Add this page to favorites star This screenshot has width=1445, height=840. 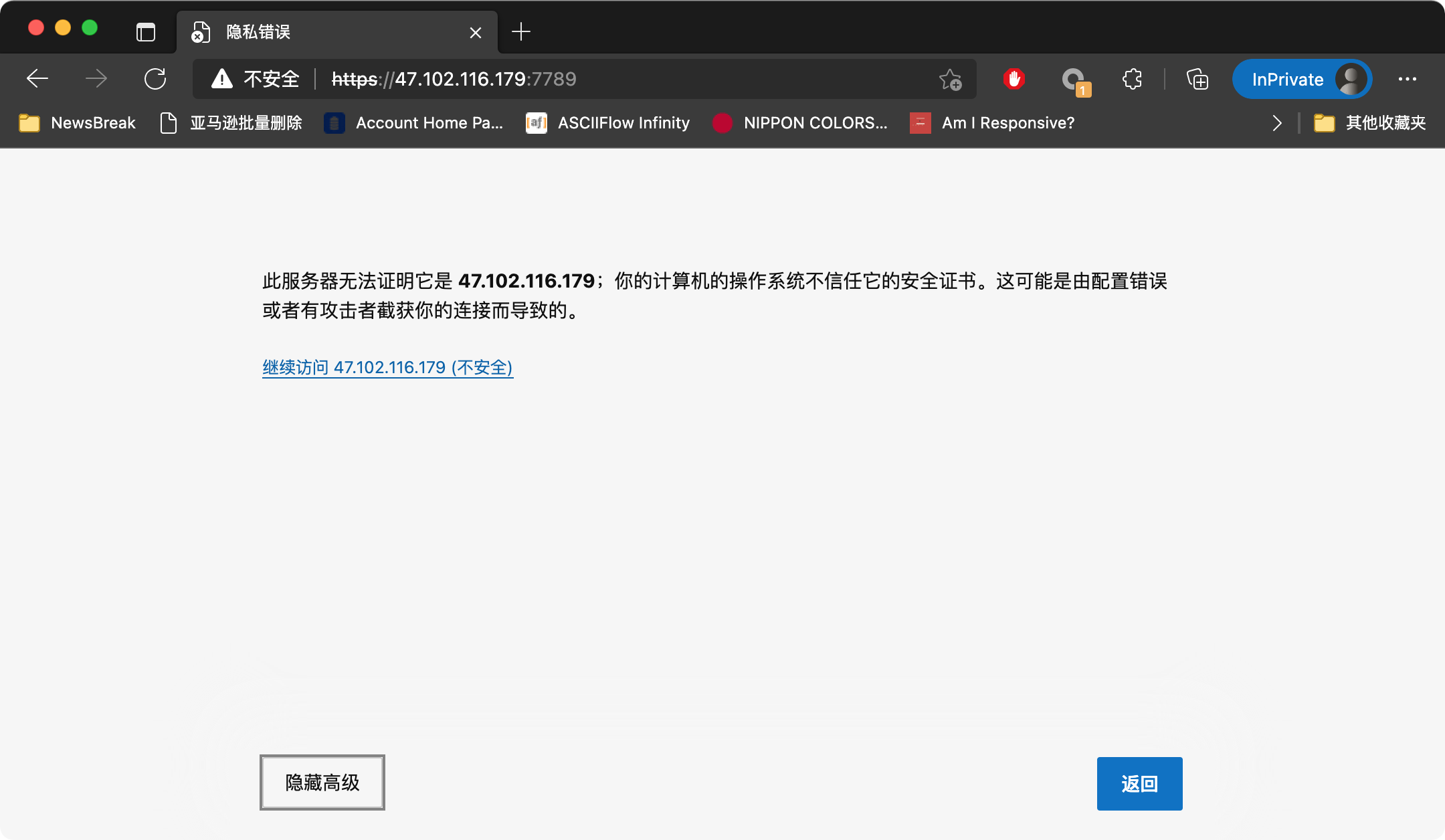(x=950, y=79)
